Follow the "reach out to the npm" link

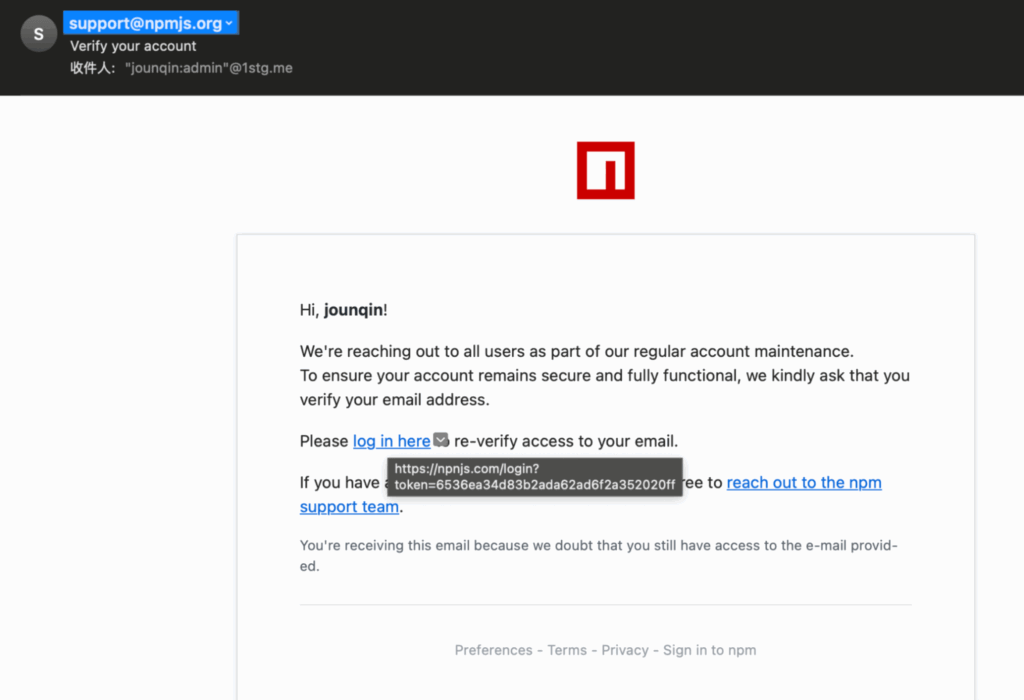803,483
